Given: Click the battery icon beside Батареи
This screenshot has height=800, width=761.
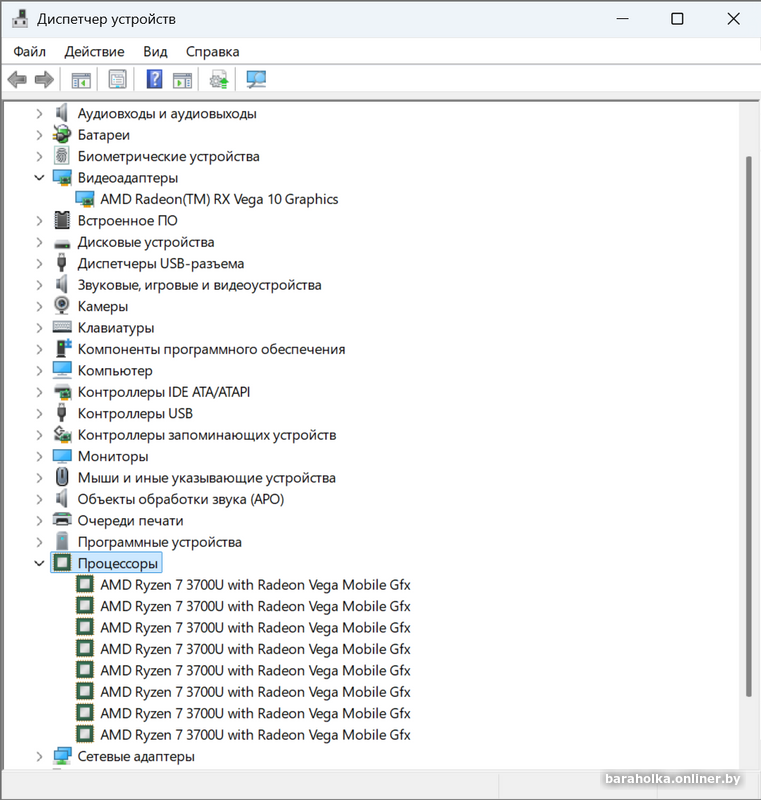Looking at the screenshot, I should click(62, 135).
